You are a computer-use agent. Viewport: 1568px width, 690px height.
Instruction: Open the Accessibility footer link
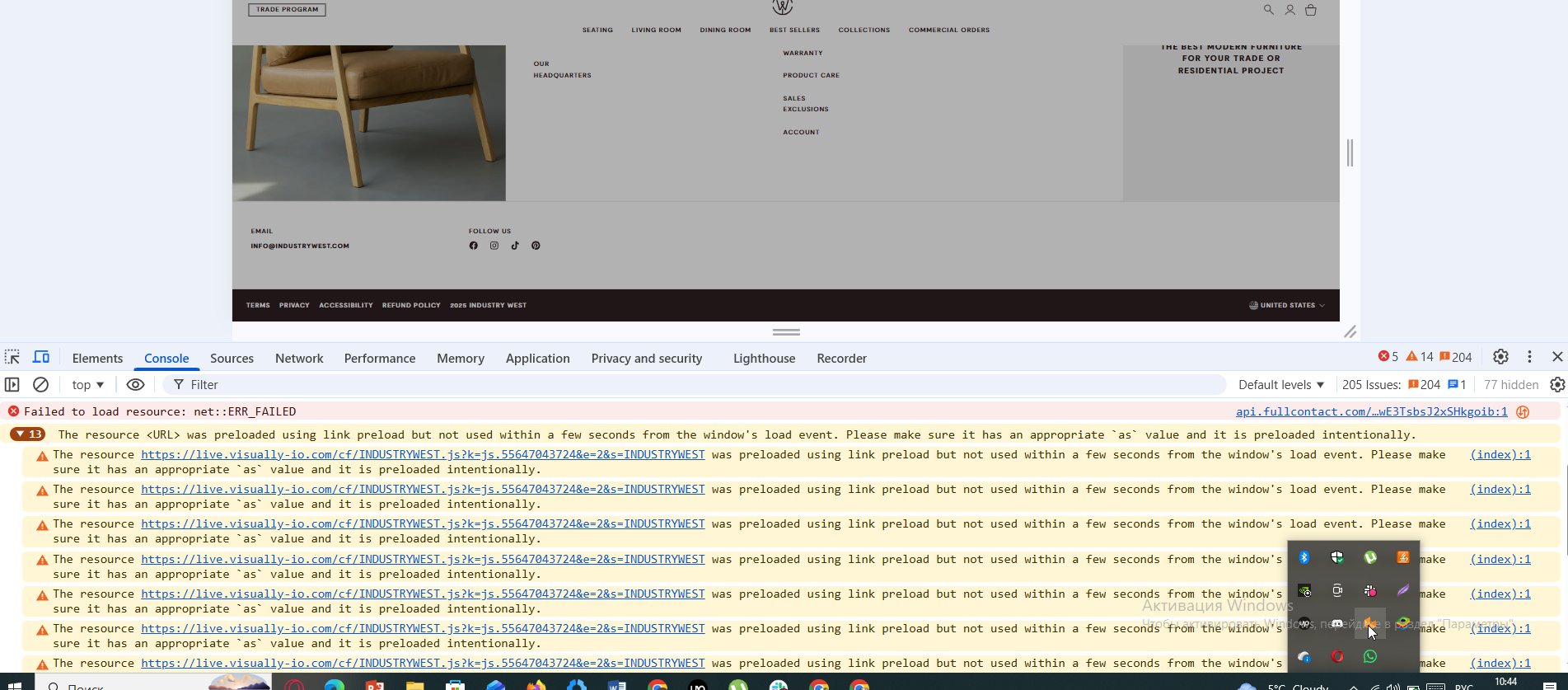pyautogui.click(x=346, y=305)
